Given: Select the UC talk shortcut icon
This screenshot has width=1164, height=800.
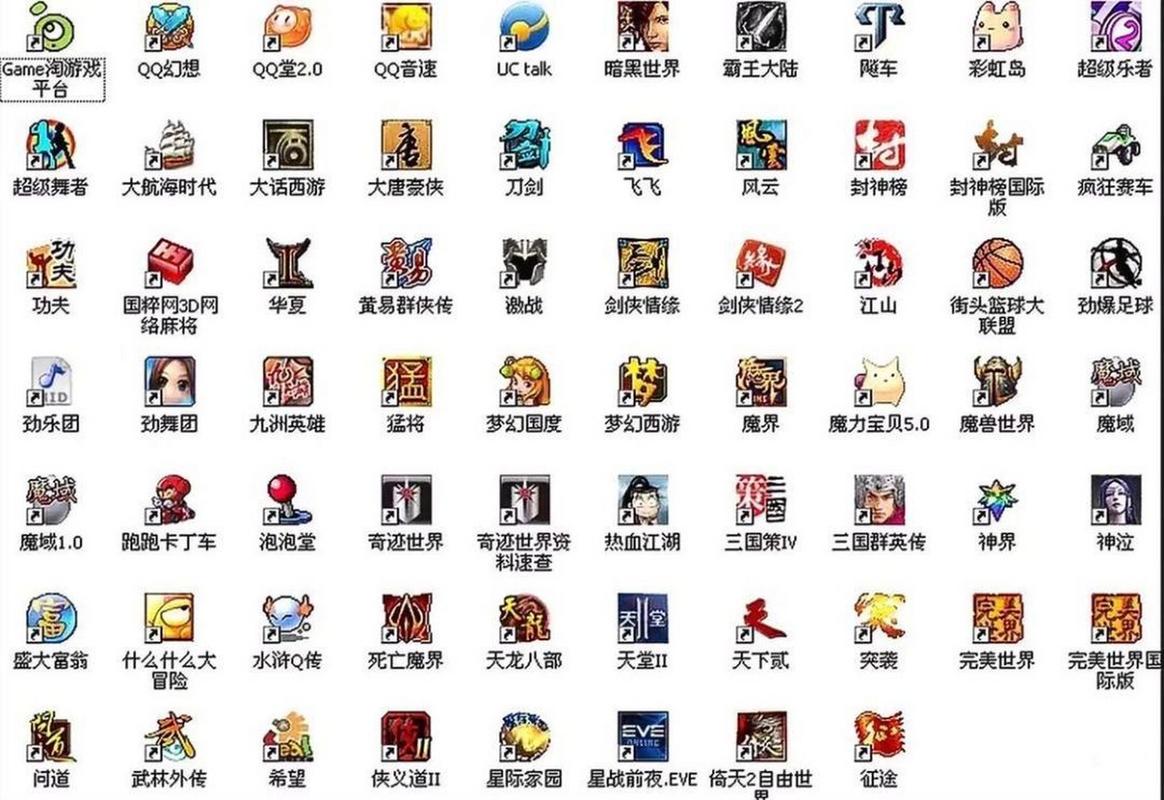Looking at the screenshot, I should pyautogui.click(x=524, y=28).
